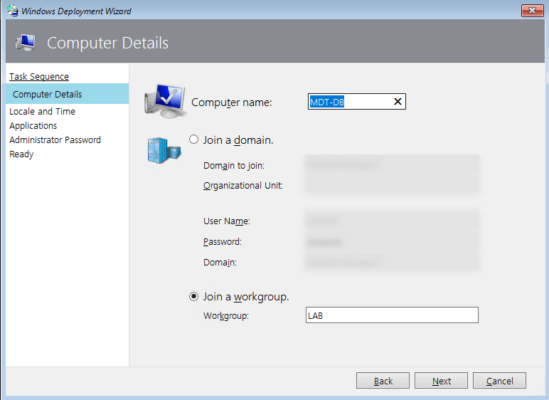The height and width of the screenshot is (400, 549).
Task: Click the disabled Organizational Unit field
Action: [392, 185]
